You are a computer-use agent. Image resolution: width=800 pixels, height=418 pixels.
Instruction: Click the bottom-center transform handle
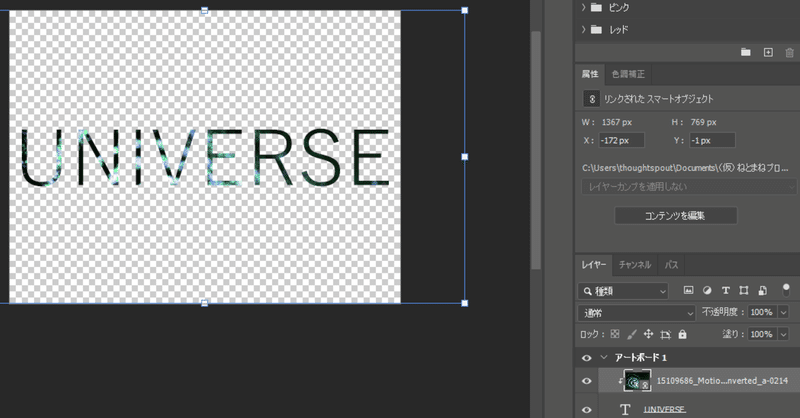pos(205,303)
